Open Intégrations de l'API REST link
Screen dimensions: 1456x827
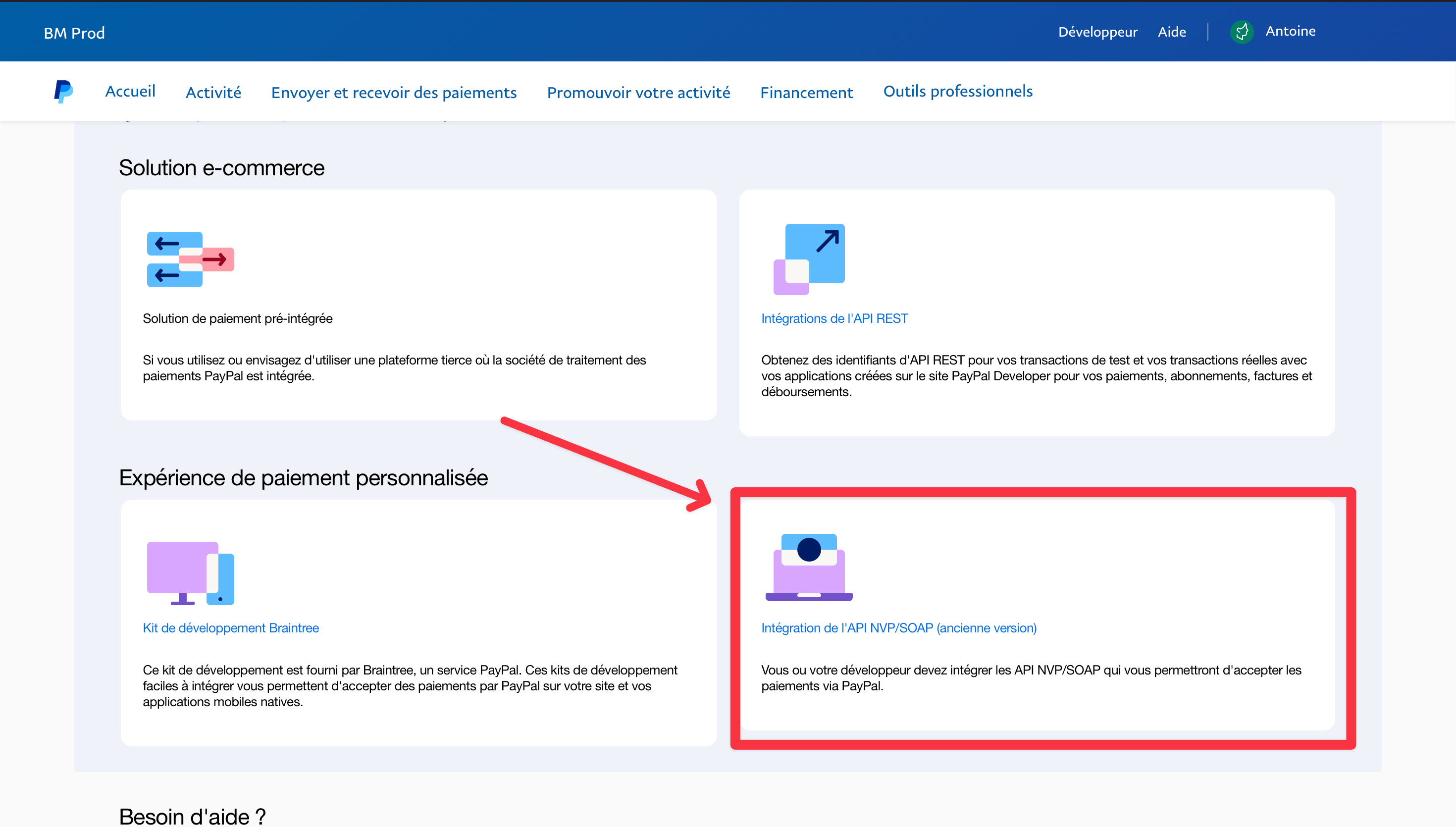click(833, 318)
